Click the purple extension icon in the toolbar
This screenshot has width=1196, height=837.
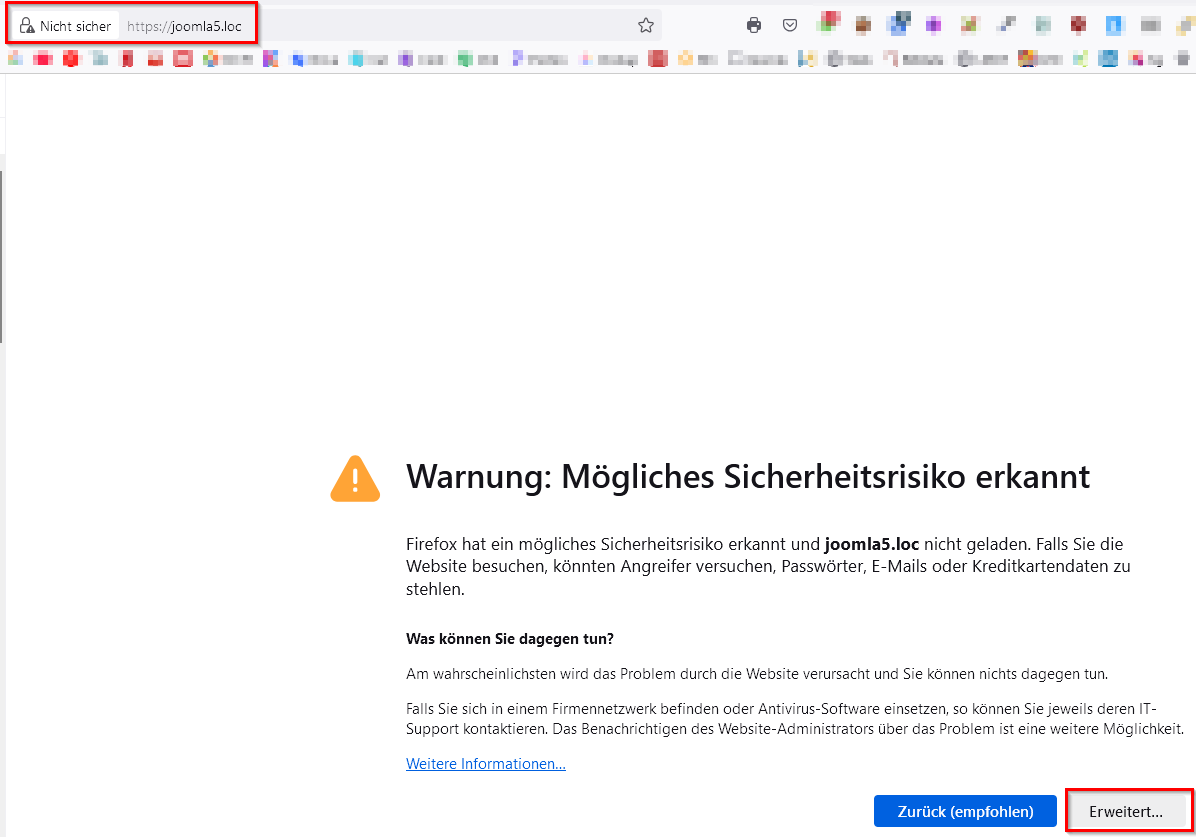[x=934, y=25]
